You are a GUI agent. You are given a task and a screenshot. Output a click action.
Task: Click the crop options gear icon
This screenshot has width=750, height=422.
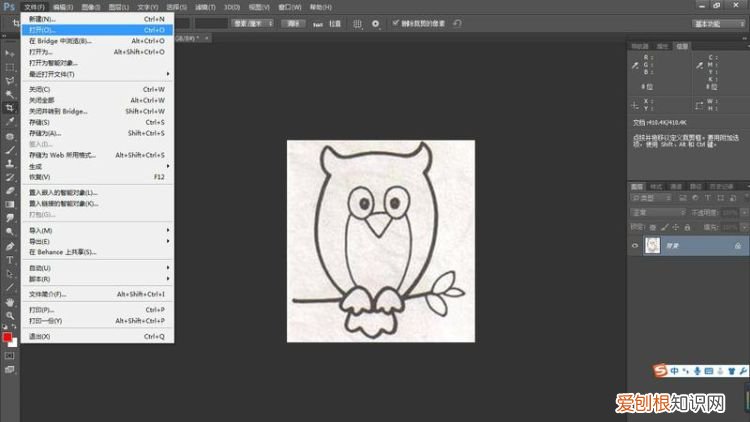coord(375,22)
